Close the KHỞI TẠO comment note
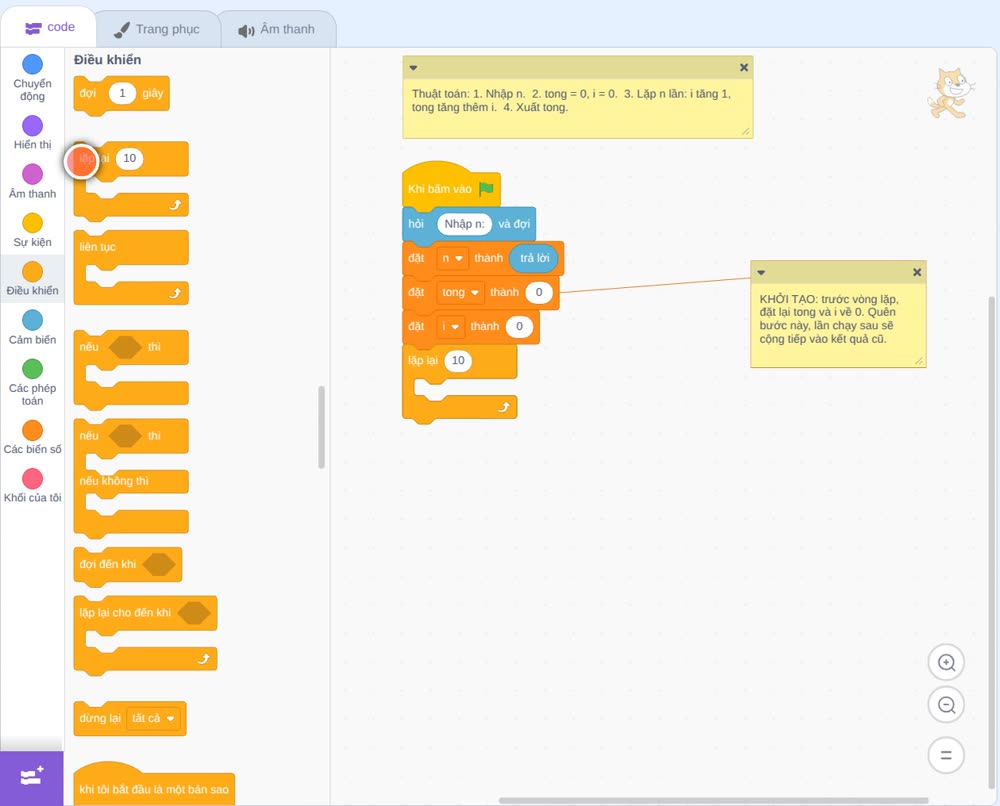Image resolution: width=1000 pixels, height=806 pixels. (x=917, y=272)
